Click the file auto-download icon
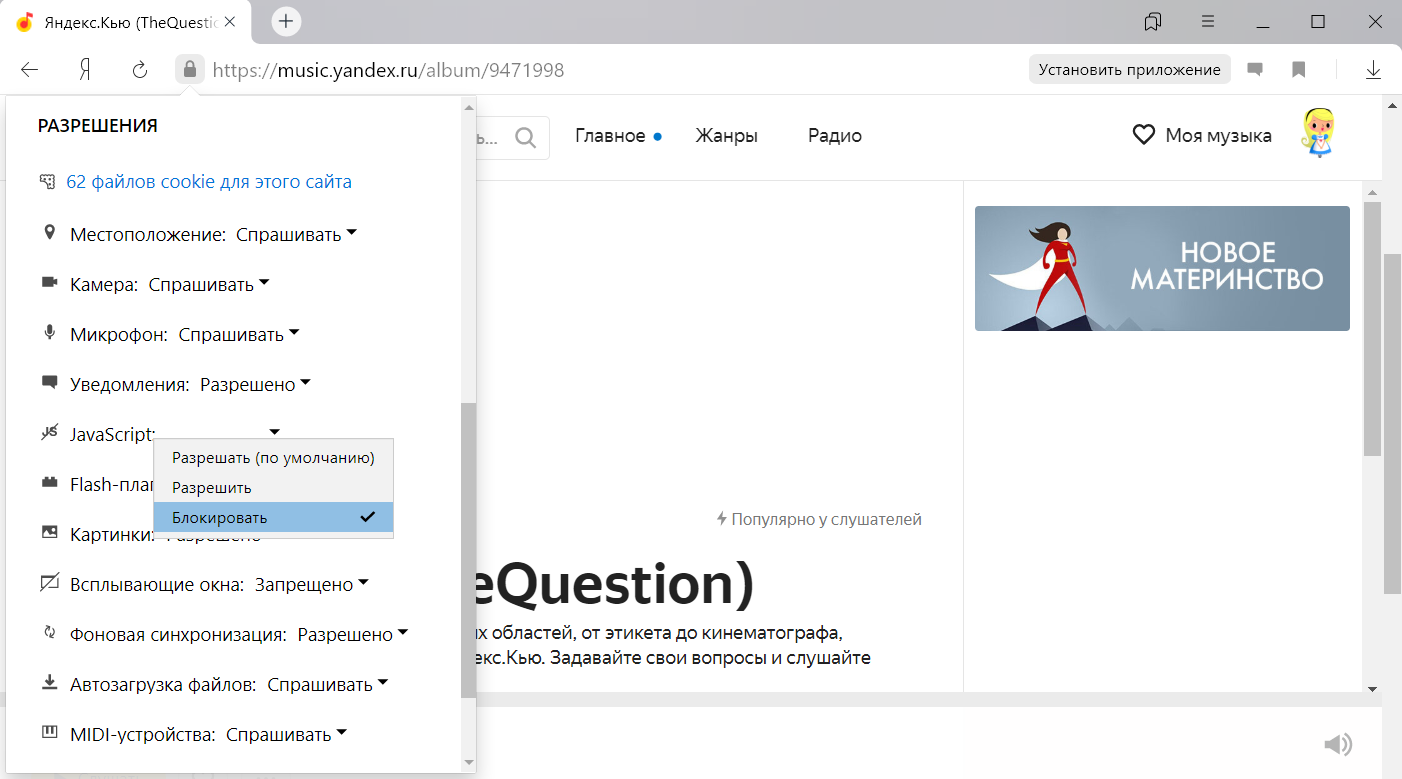This screenshot has width=1402, height=779. point(49,683)
